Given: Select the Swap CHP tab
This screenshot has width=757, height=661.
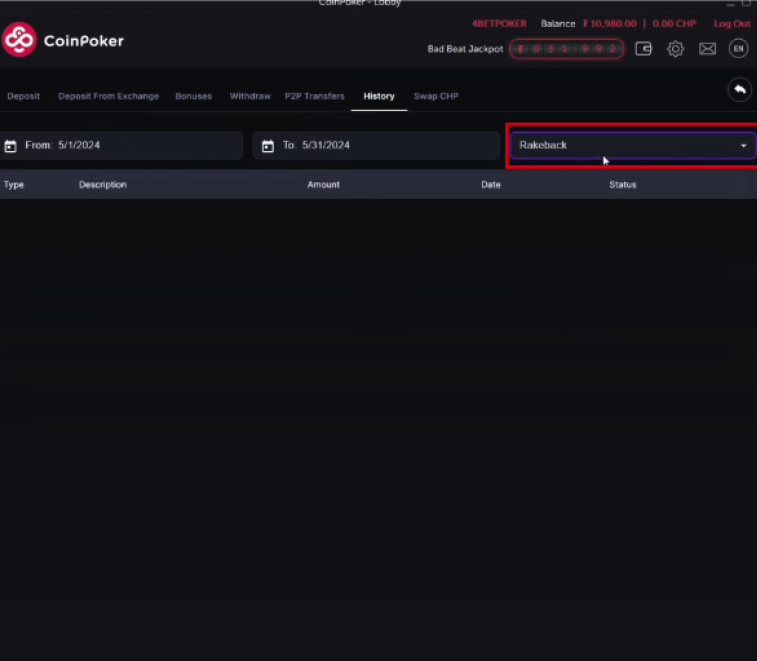Looking at the screenshot, I should coord(436,97).
